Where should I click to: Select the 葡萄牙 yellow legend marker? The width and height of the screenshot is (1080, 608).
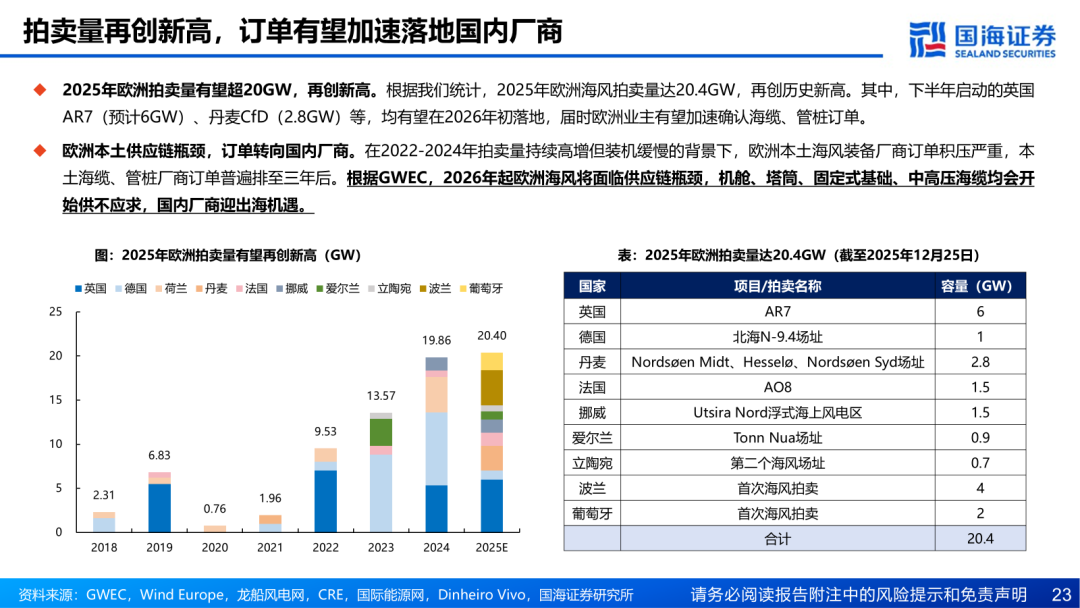pos(463,289)
